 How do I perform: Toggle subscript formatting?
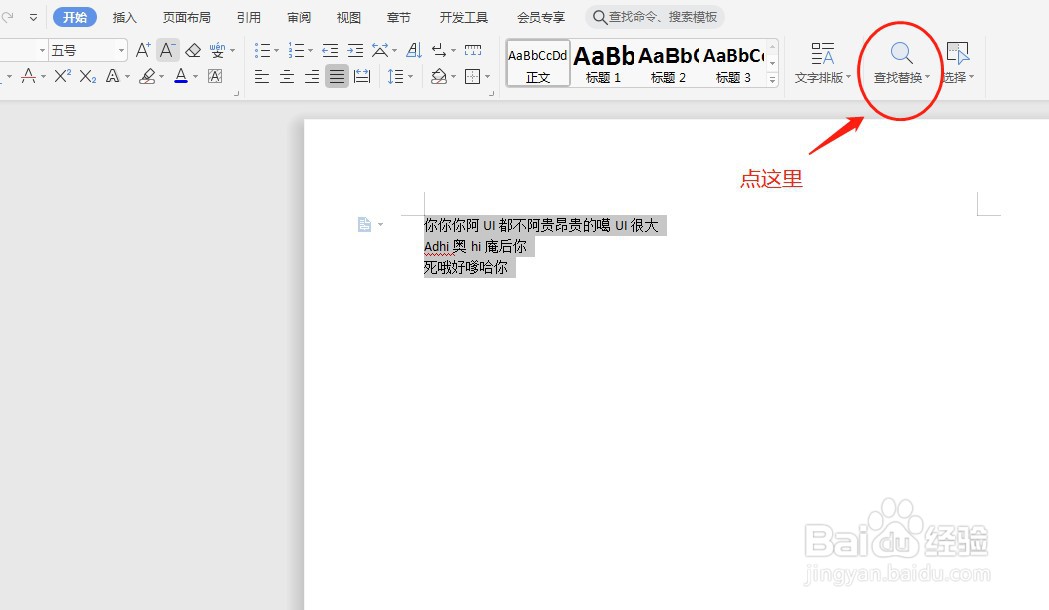click(x=89, y=76)
